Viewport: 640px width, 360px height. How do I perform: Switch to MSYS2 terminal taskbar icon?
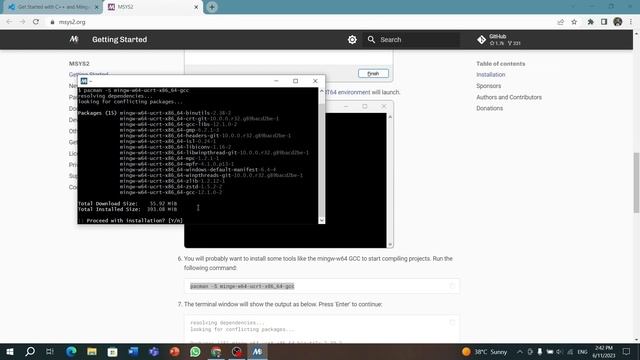257,351
